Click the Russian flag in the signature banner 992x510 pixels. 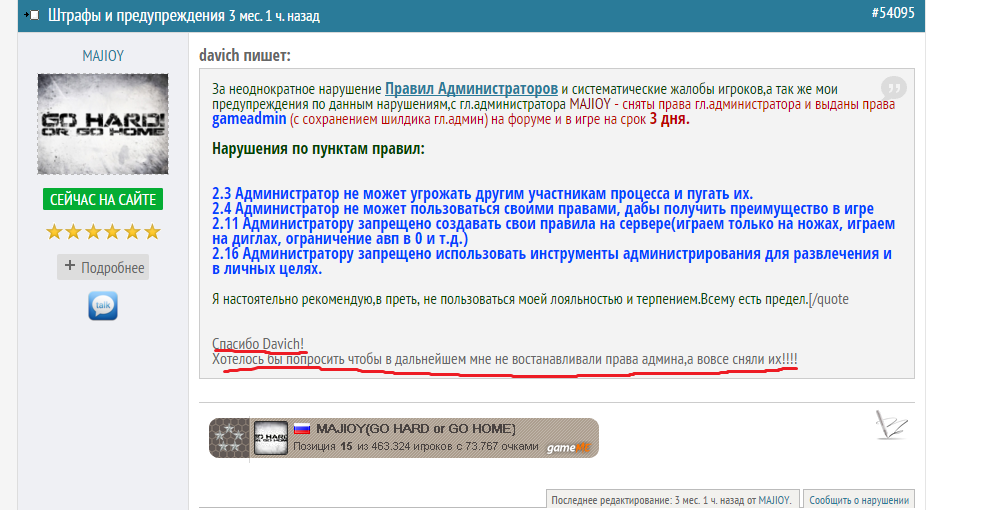click(301, 428)
